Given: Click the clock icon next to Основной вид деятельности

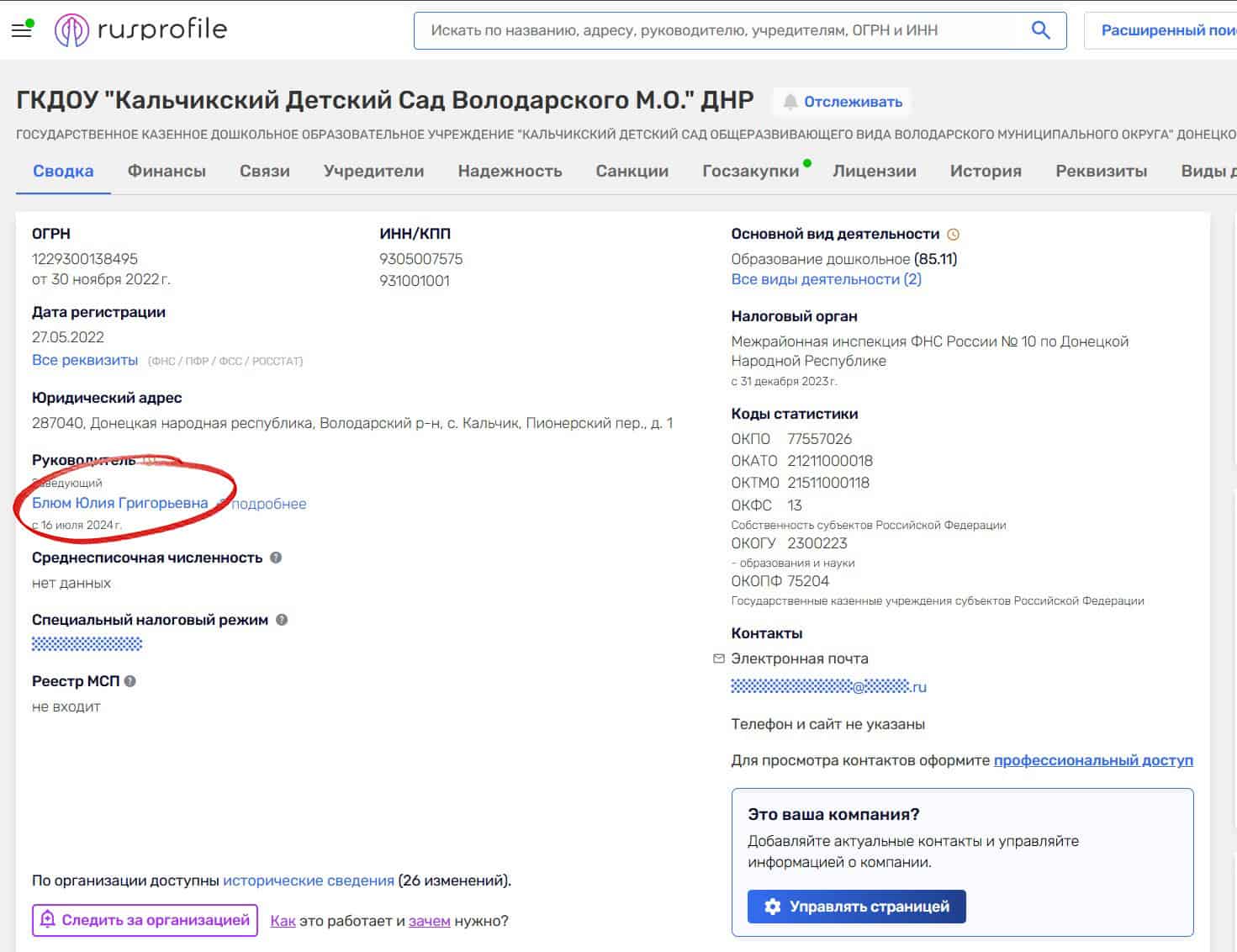Looking at the screenshot, I should pyautogui.click(x=953, y=235).
